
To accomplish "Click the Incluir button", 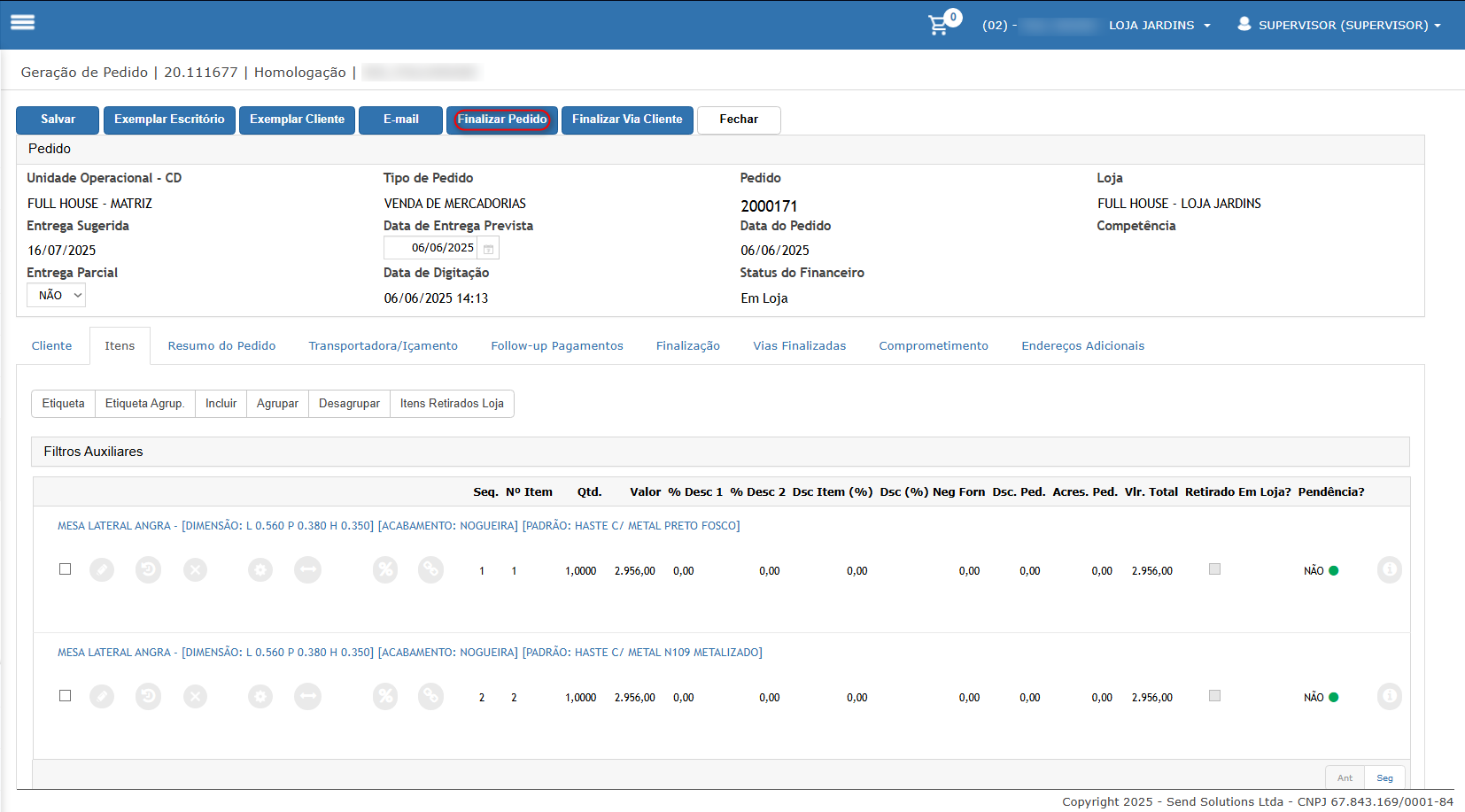I will pos(221,404).
